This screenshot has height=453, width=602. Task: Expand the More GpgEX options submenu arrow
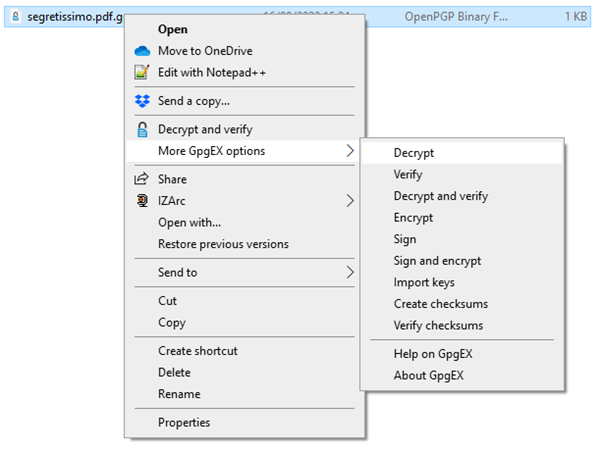pos(349,151)
